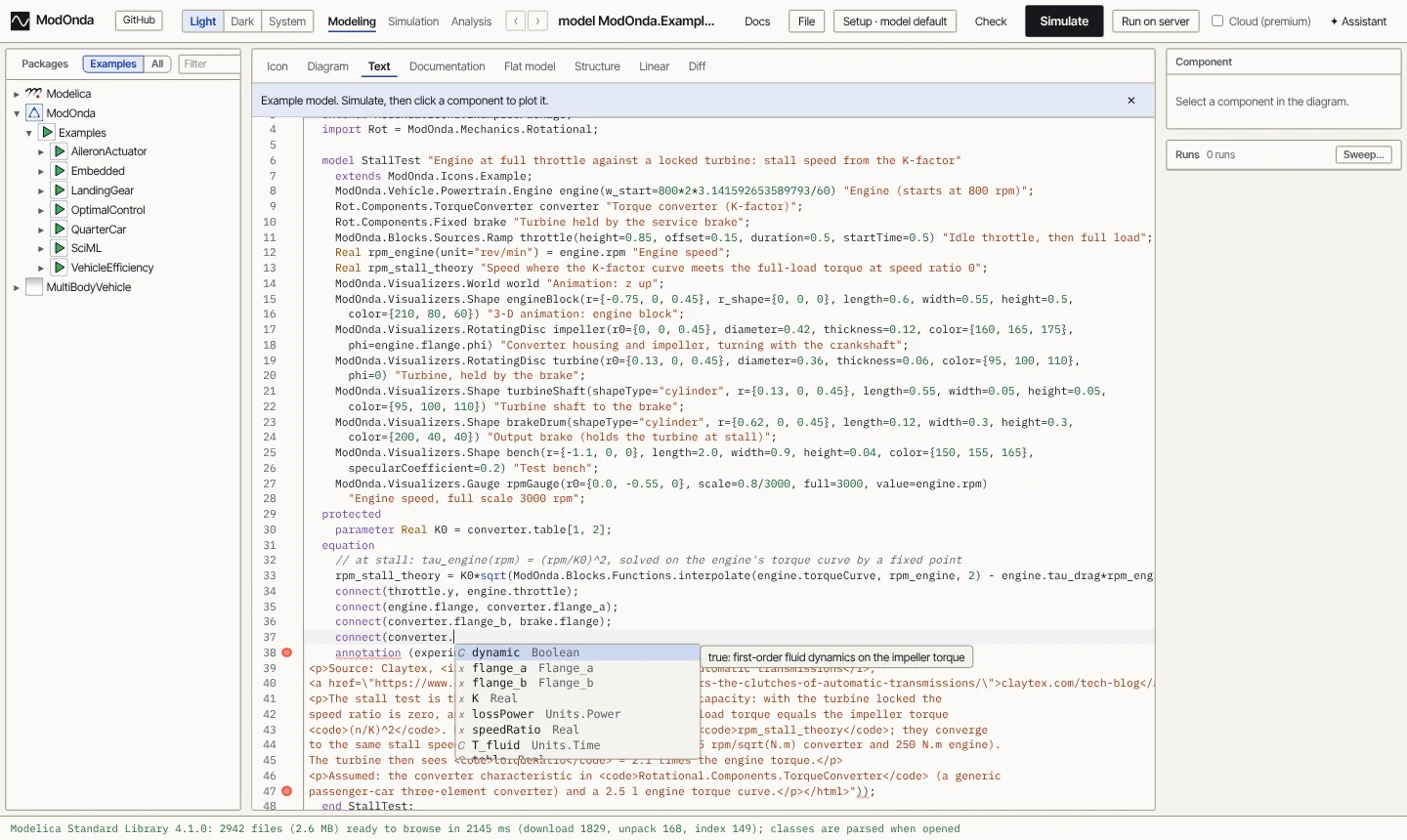Show only Examples packages
Viewport: 1407px width, 840px height.
click(113, 64)
